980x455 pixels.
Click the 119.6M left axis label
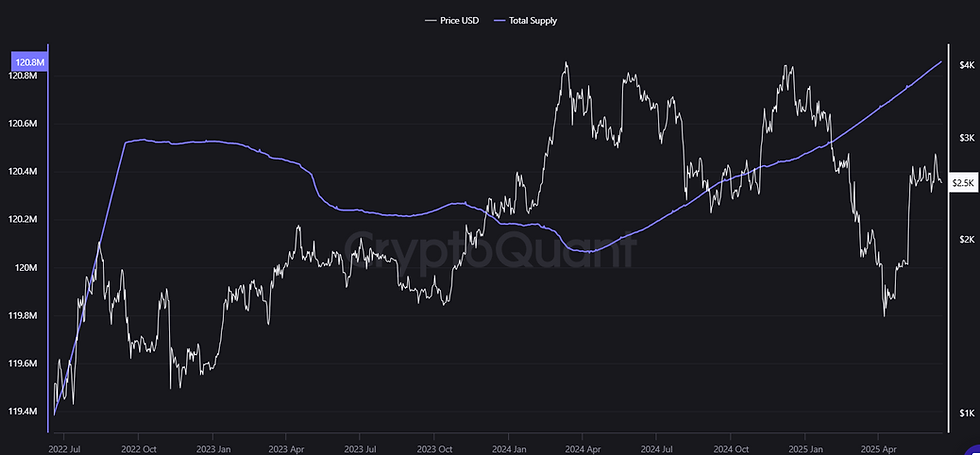[24, 364]
